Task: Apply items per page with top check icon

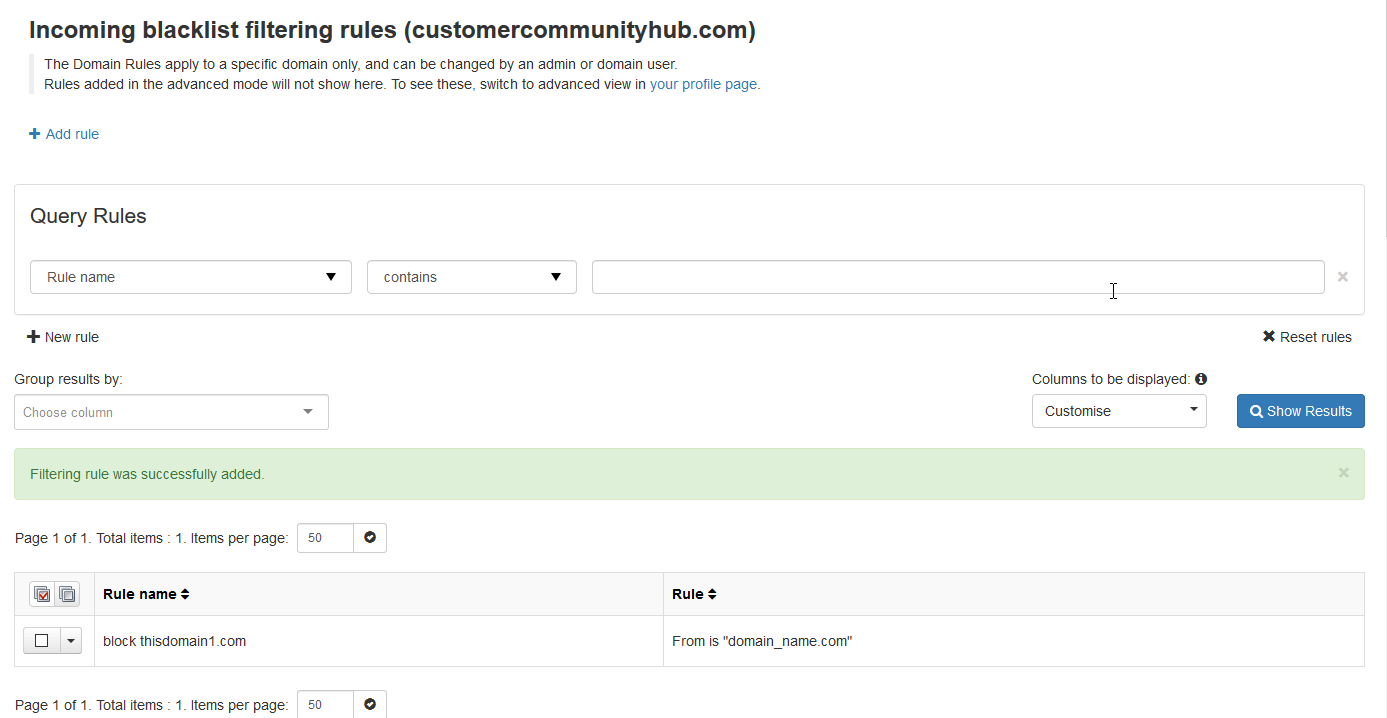Action: point(370,538)
